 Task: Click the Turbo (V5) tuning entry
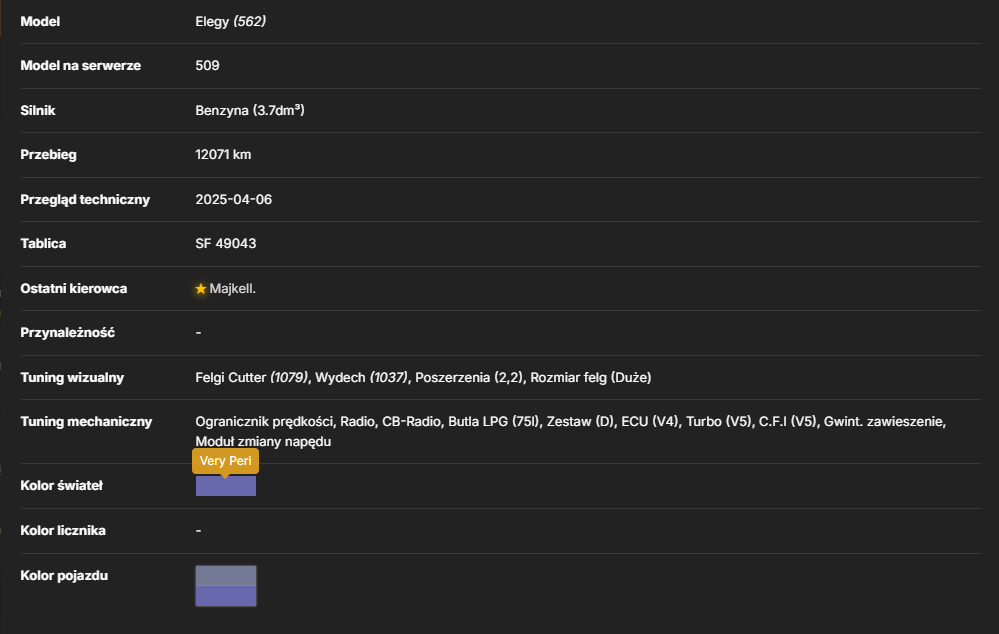719,422
